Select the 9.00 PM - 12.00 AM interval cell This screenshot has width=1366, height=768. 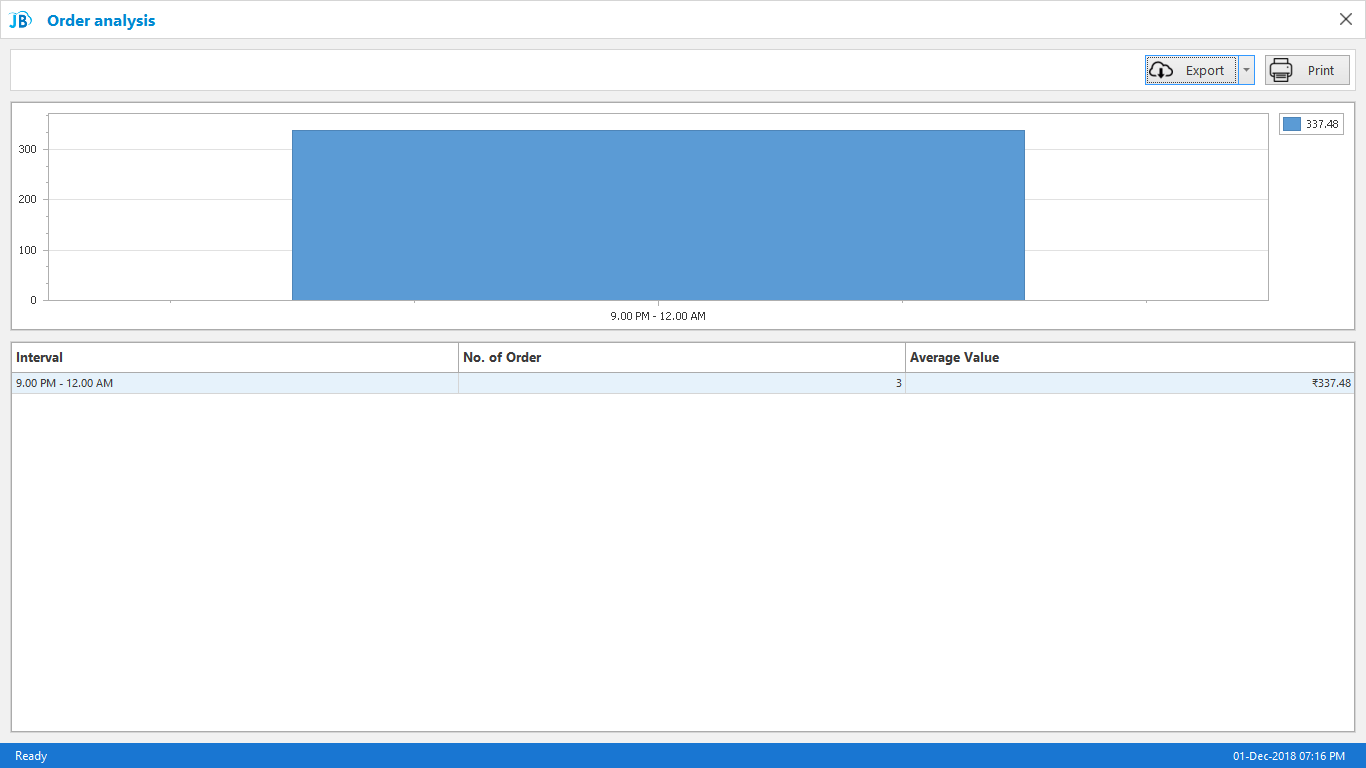[x=235, y=383]
